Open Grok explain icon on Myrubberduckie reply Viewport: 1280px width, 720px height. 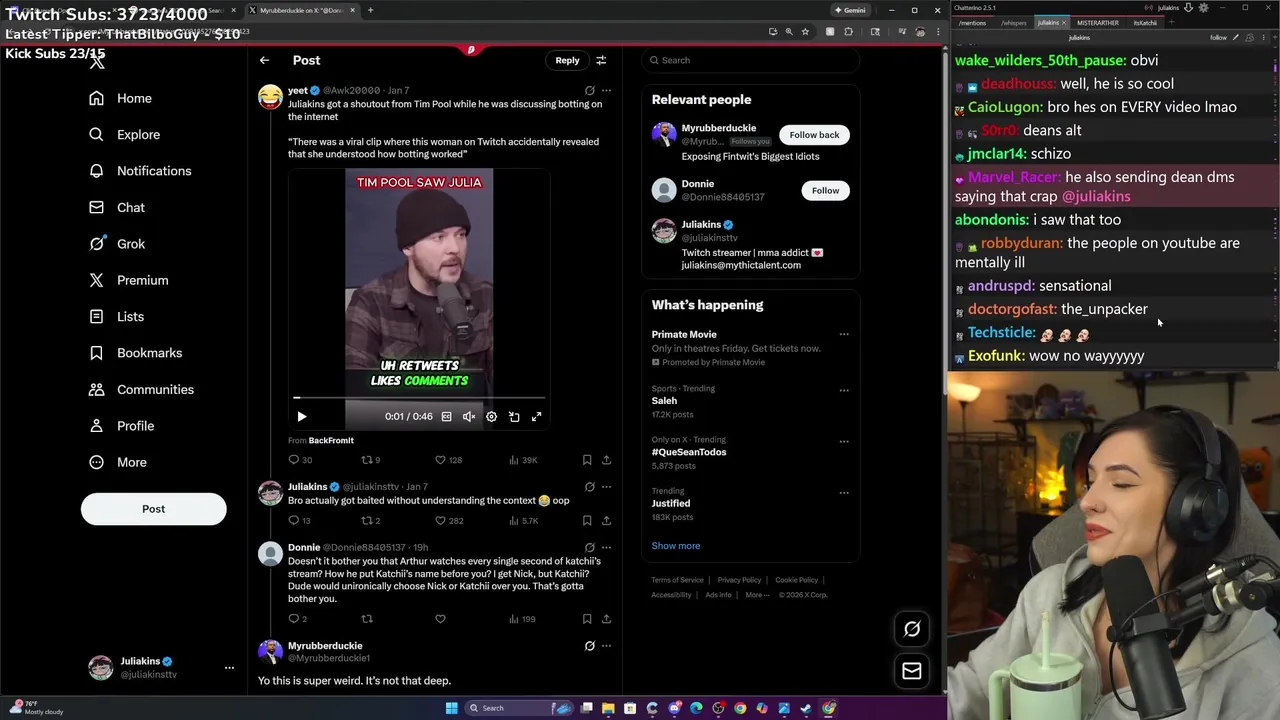click(589, 646)
